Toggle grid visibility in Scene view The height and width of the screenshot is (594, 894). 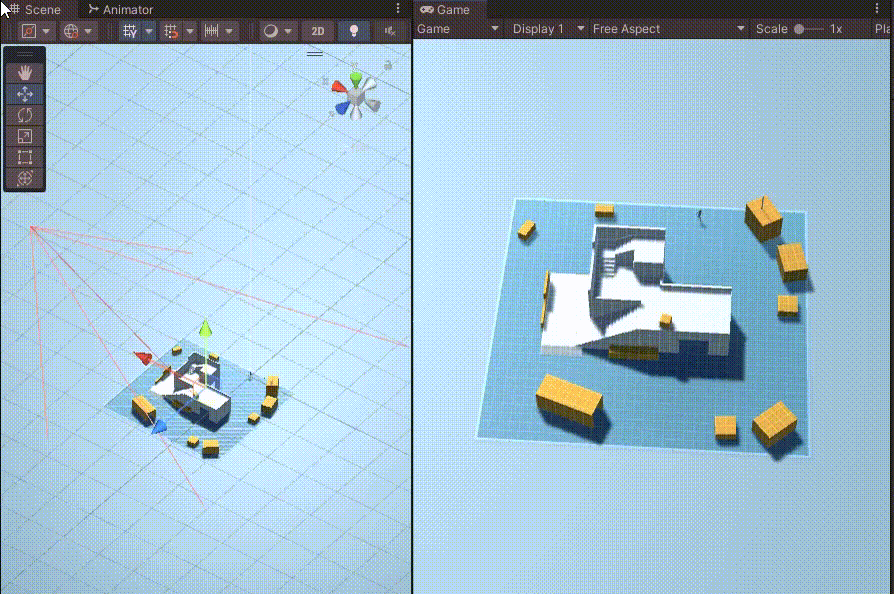pos(130,31)
